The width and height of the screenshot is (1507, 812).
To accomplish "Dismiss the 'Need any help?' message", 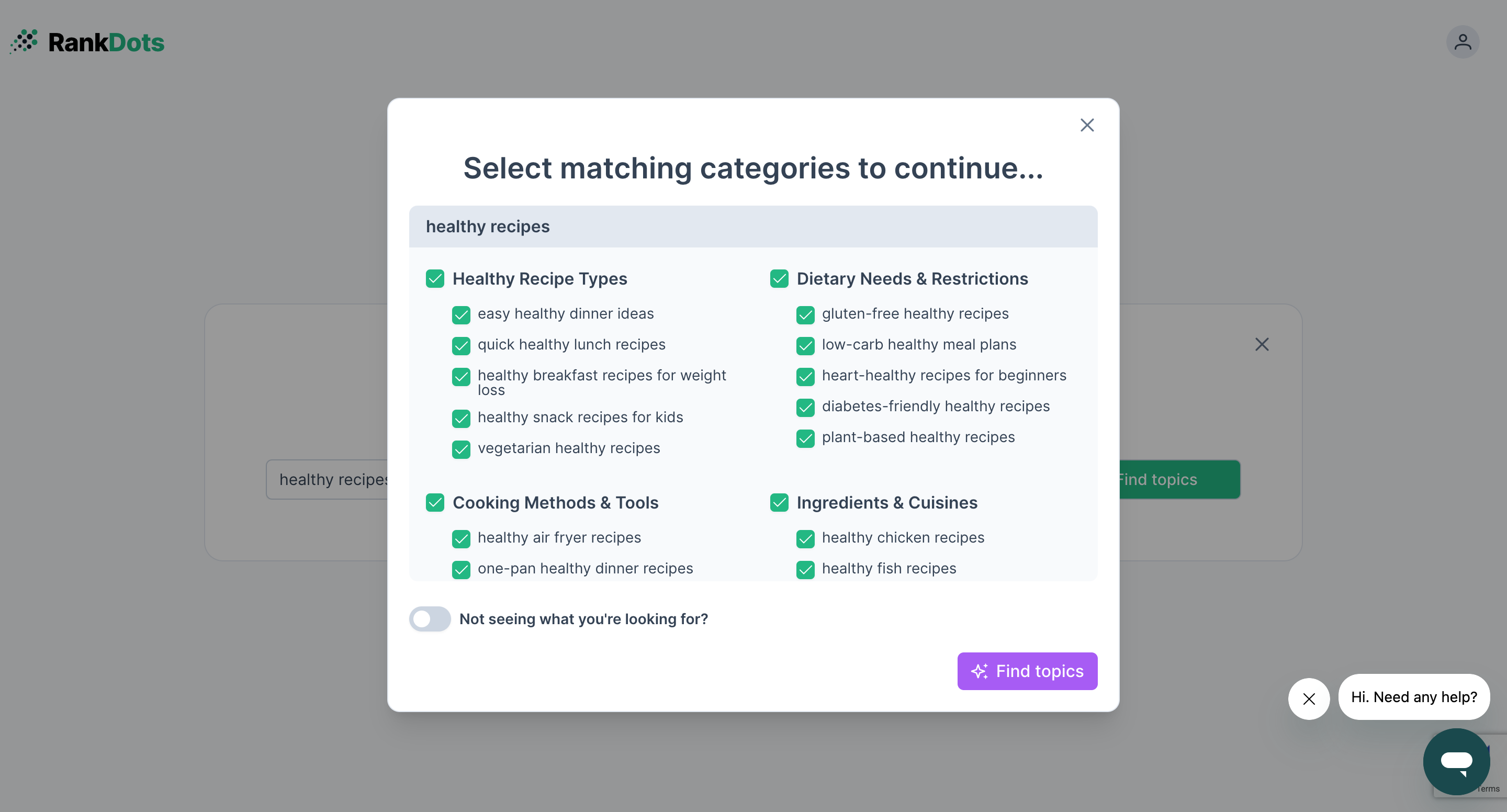I will [1309, 698].
